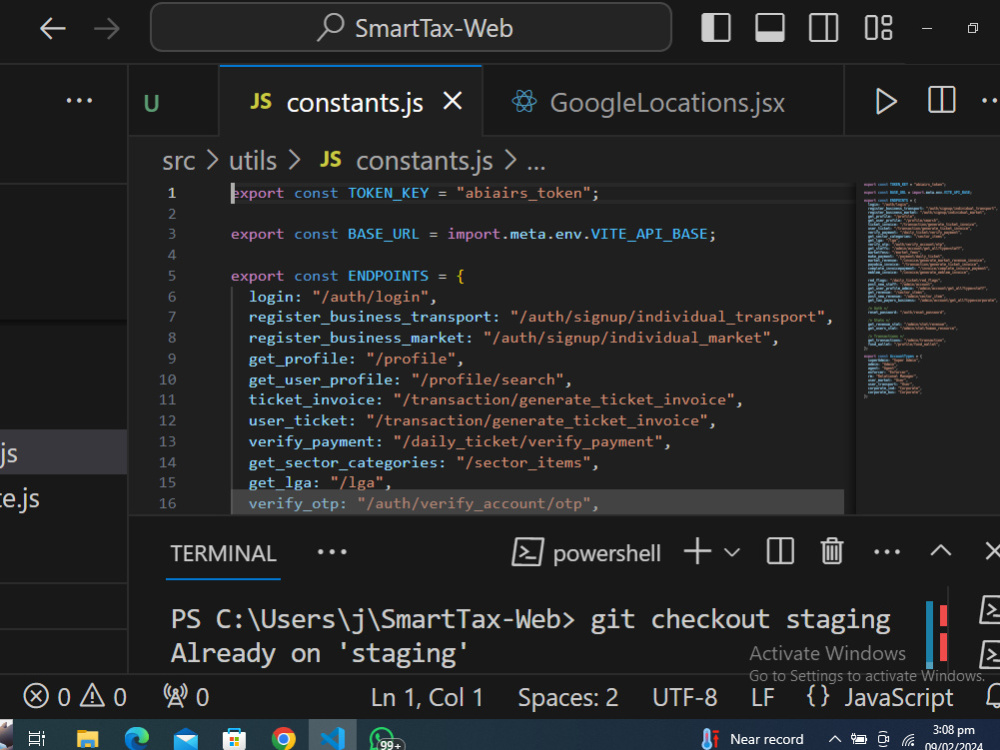Open Microsoft Store from taskbar

click(x=234, y=739)
